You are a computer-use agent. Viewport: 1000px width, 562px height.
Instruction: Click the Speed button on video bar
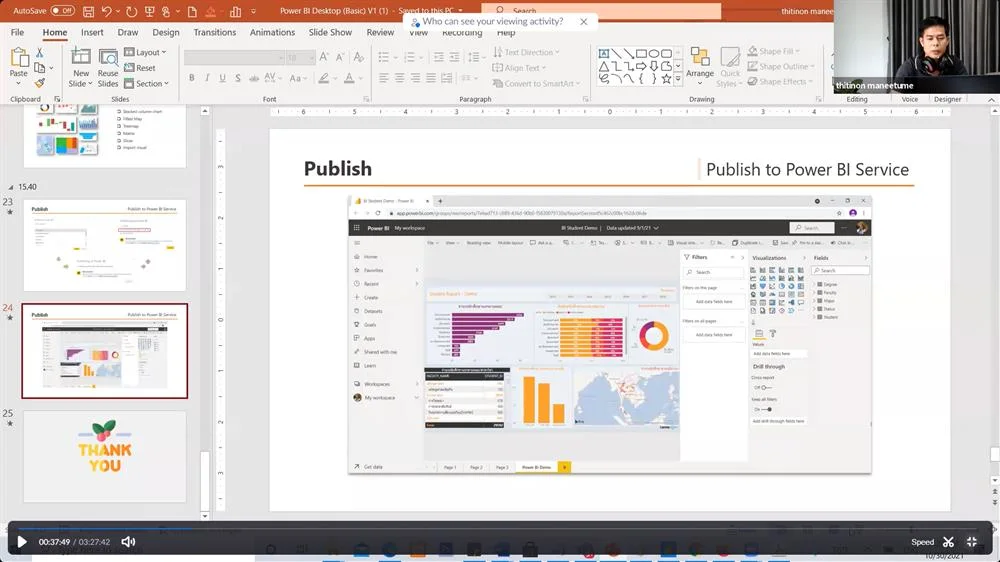pos(922,542)
